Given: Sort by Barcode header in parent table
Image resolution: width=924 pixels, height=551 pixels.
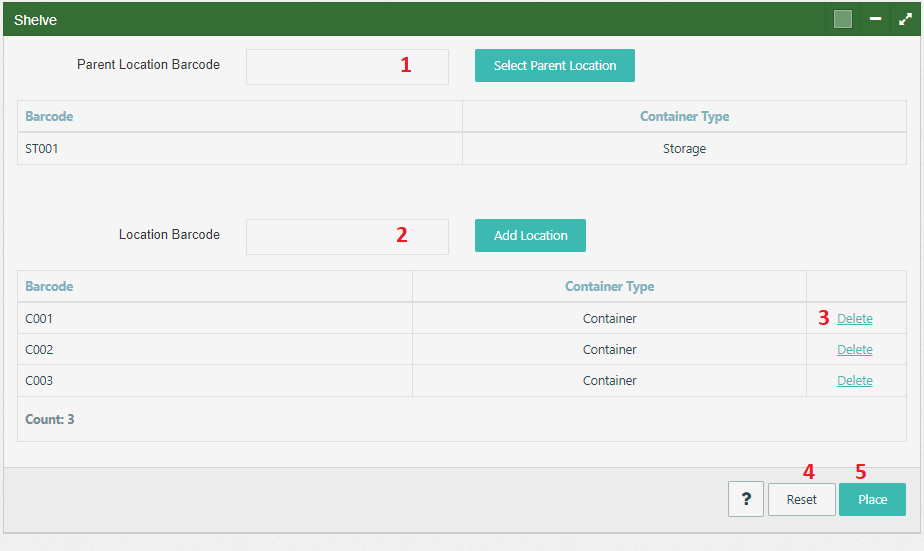Looking at the screenshot, I should (x=49, y=117).
